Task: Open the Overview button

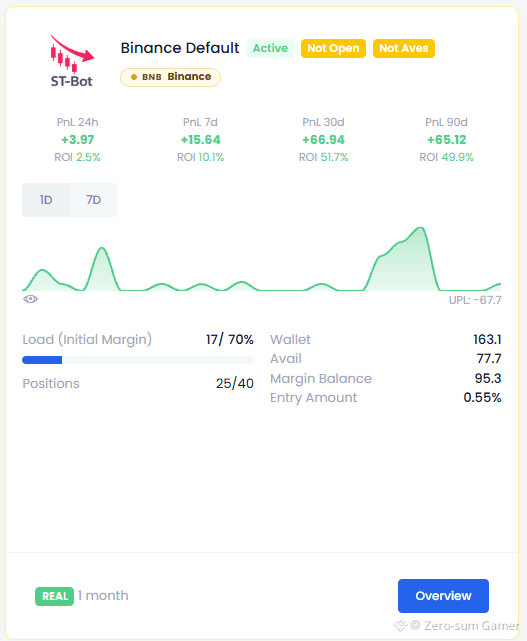Action: (443, 596)
